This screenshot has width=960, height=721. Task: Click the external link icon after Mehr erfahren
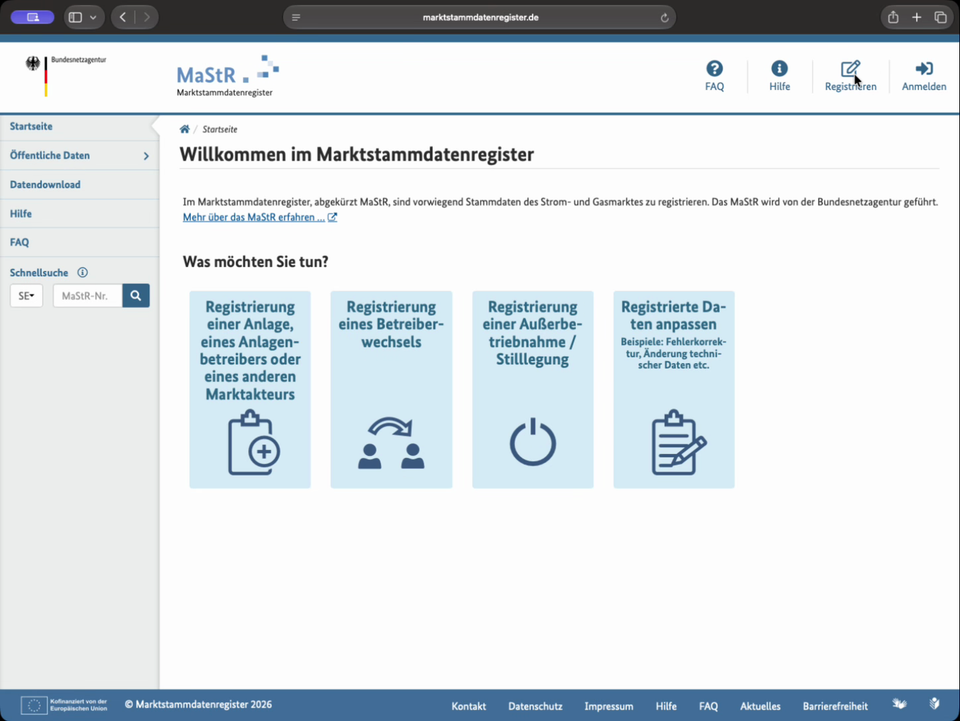tap(332, 217)
